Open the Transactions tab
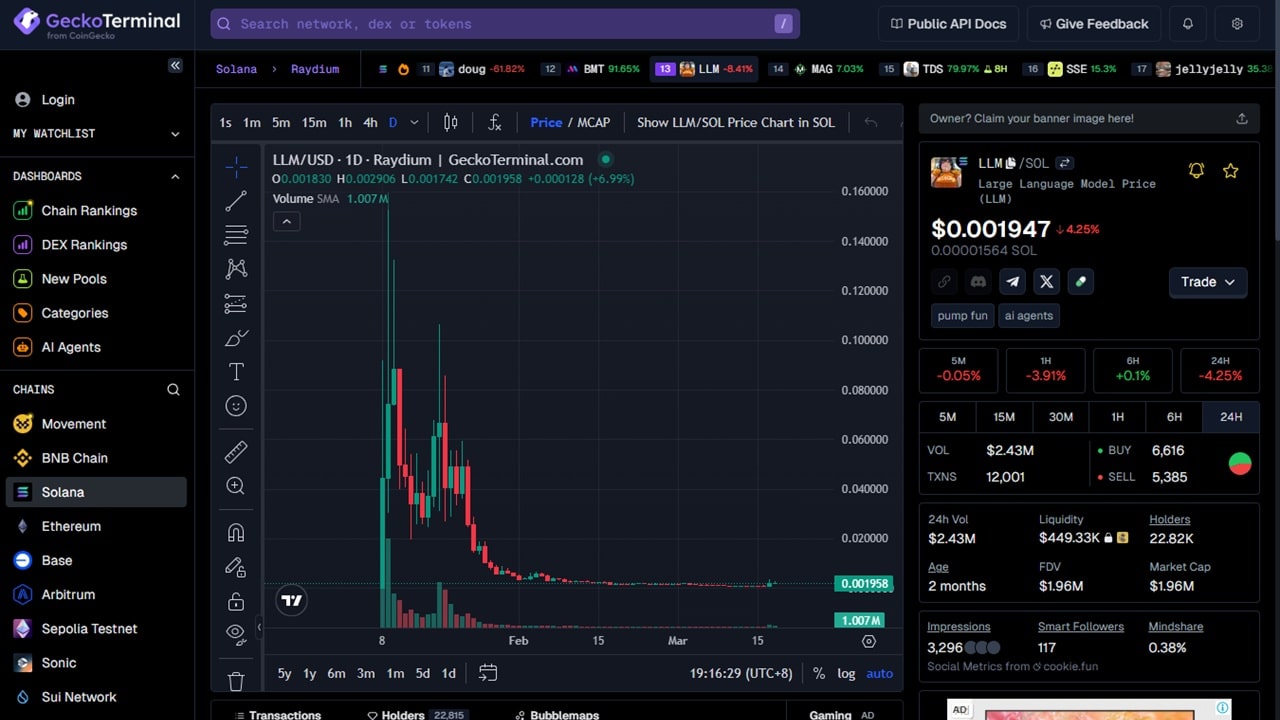The image size is (1280, 720). [277, 713]
